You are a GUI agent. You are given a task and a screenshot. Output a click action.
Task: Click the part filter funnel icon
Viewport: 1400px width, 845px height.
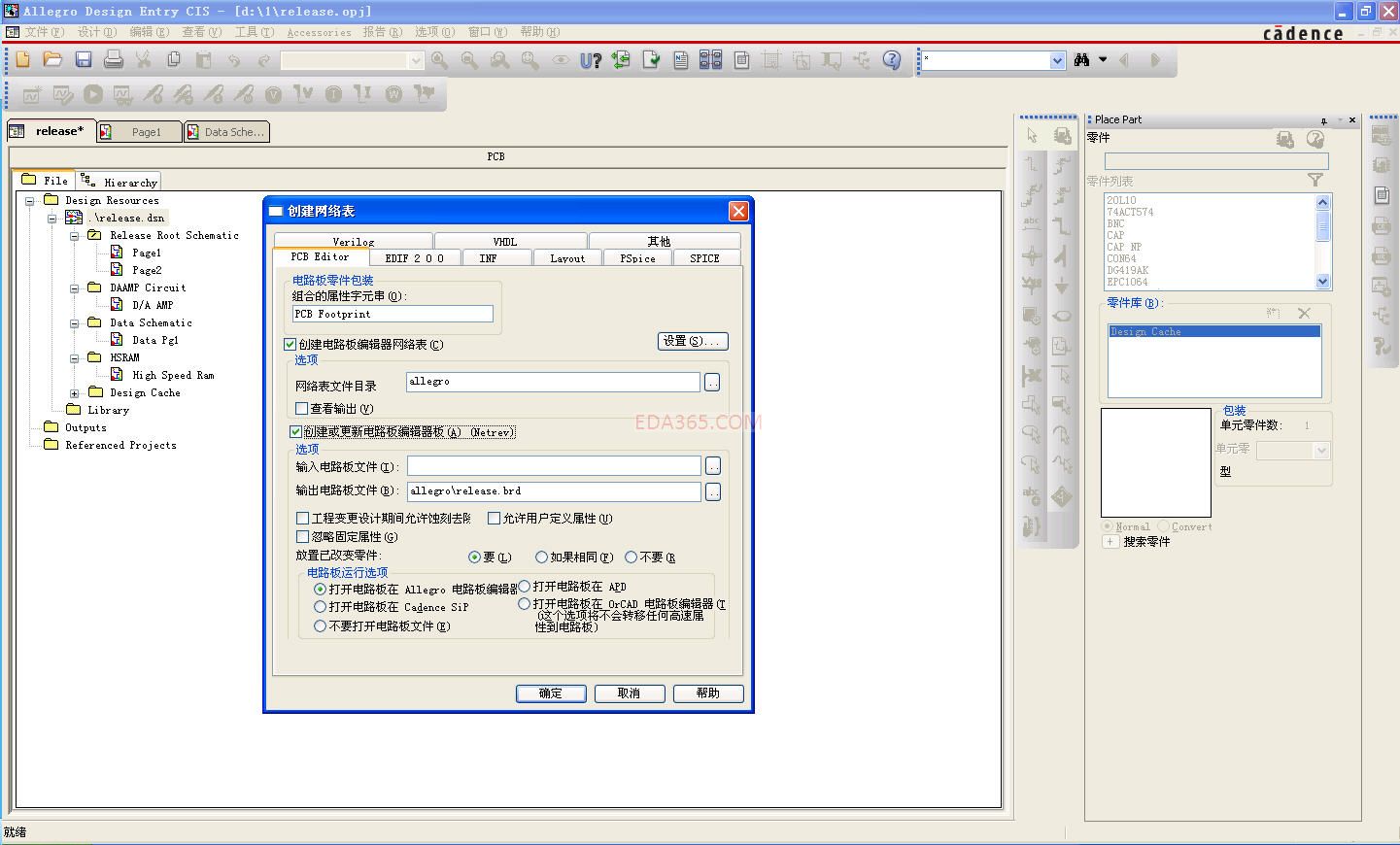[x=1315, y=181]
